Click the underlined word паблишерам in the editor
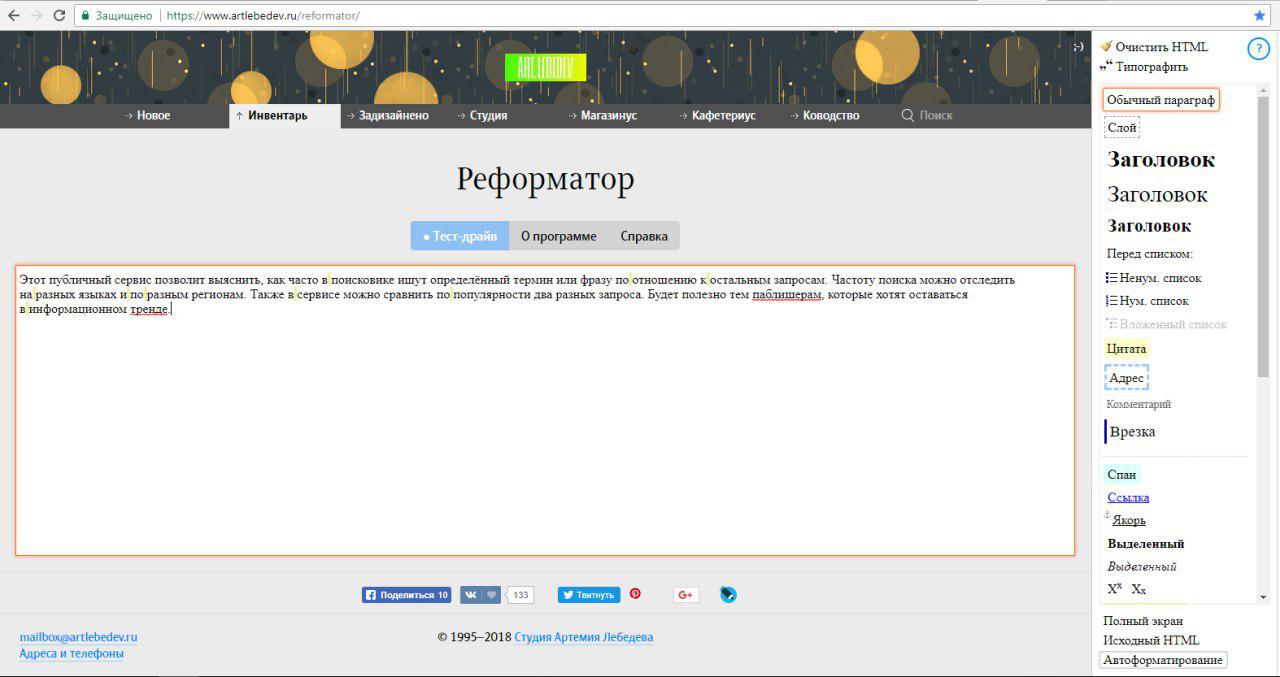This screenshot has width=1280, height=677. pyautogui.click(x=787, y=295)
